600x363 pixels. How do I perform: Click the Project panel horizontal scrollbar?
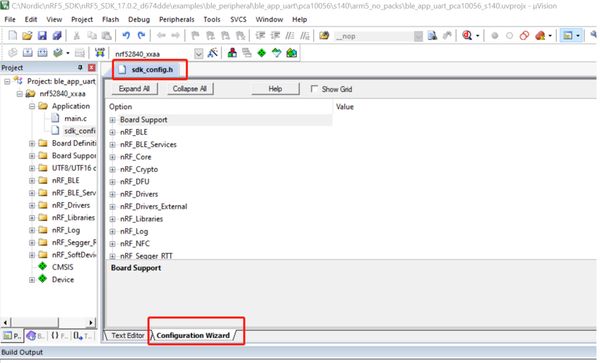click(48, 322)
